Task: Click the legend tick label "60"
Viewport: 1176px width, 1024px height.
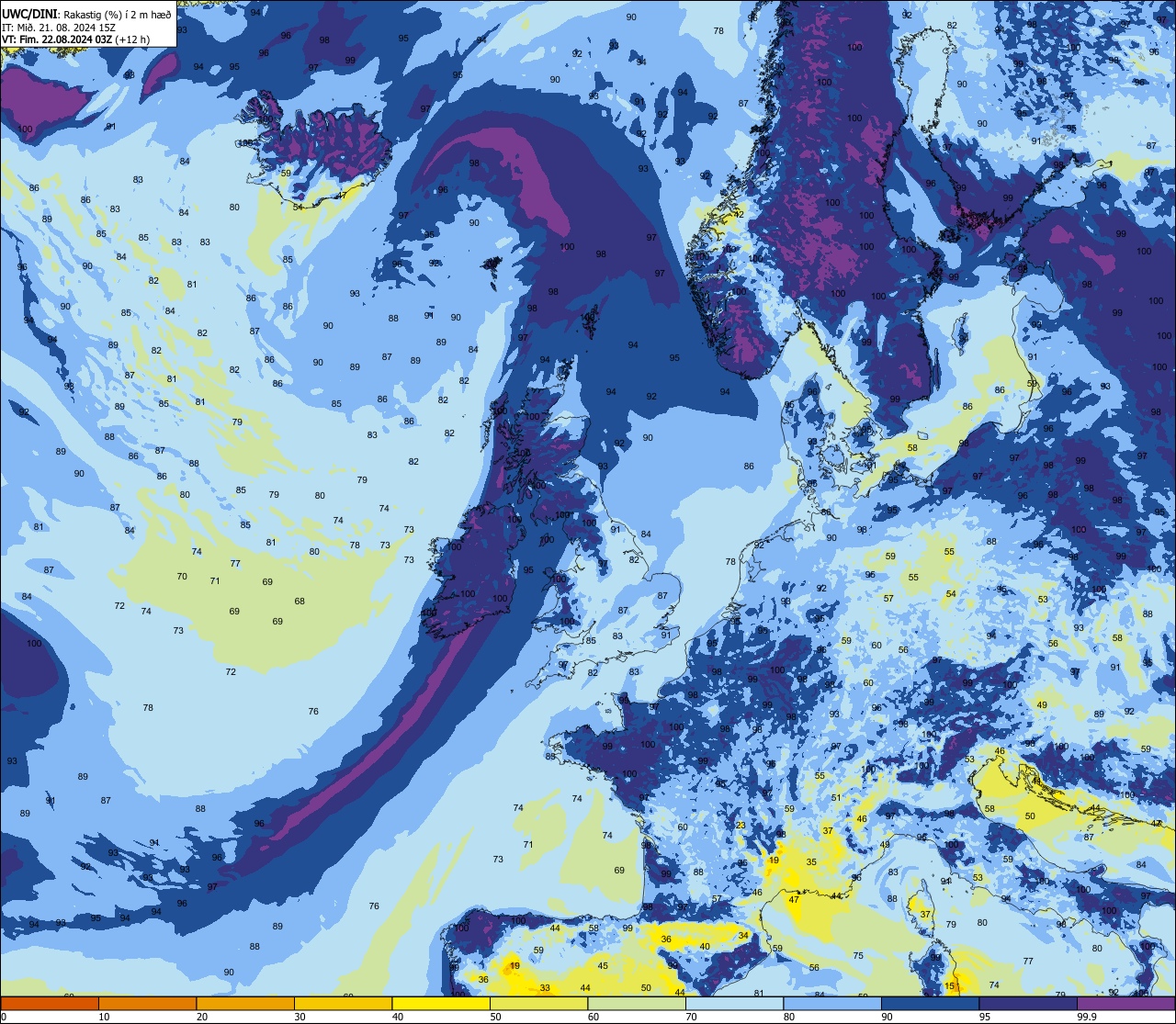Action: (x=593, y=1017)
